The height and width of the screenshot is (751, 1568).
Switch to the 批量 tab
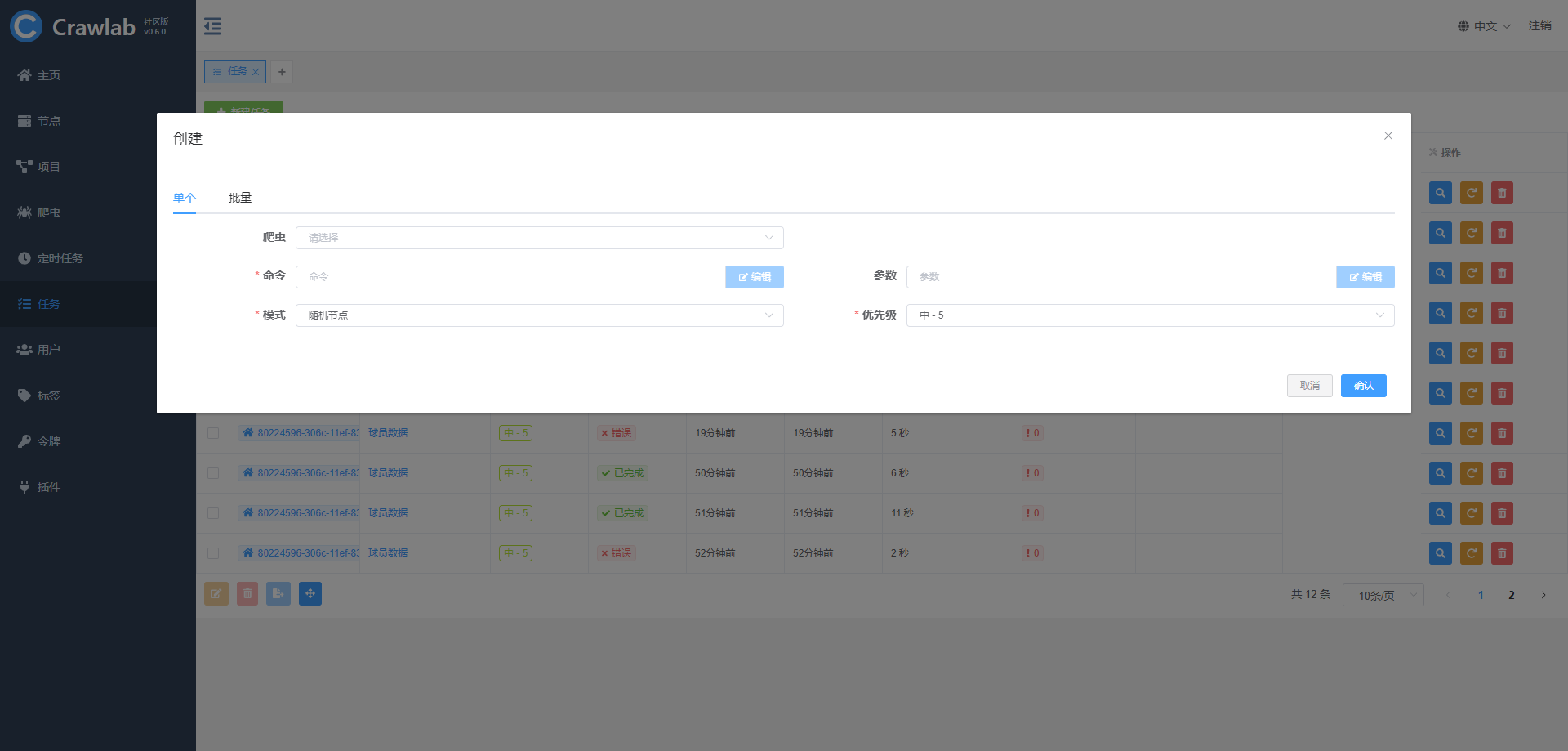(x=240, y=198)
